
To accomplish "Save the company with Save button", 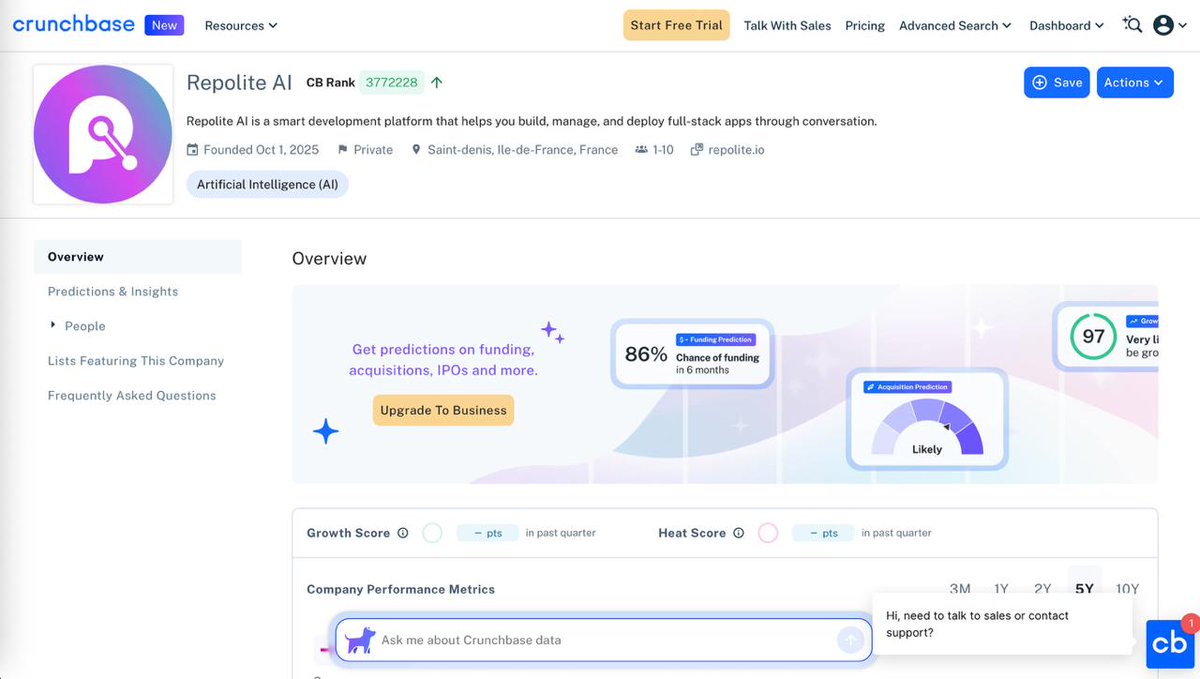I will point(1056,82).
